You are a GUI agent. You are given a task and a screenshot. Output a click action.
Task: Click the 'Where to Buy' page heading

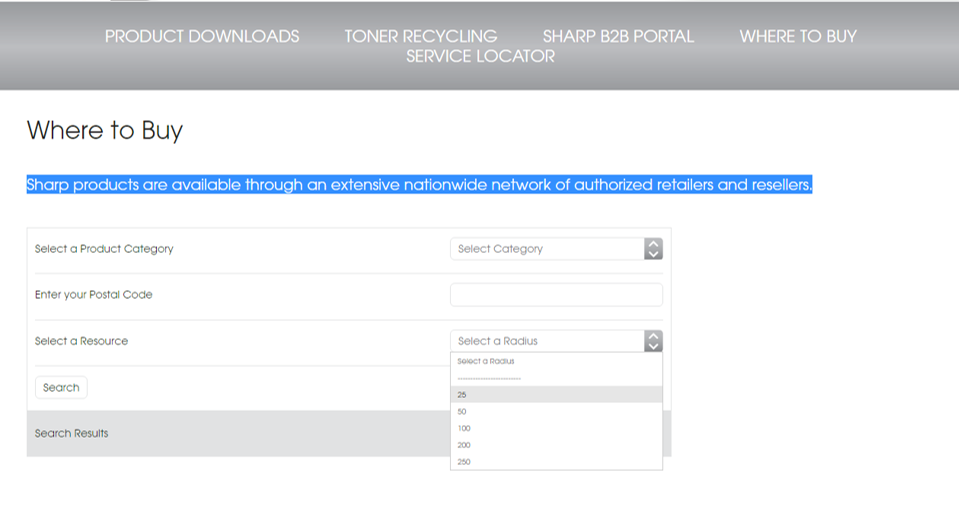coord(105,131)
